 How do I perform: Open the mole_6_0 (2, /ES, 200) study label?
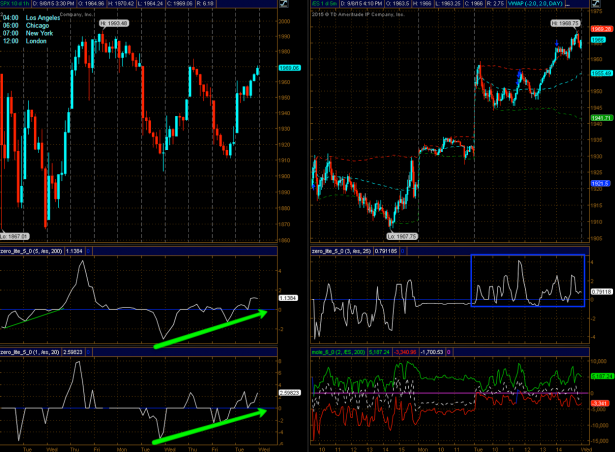[338, 352]
